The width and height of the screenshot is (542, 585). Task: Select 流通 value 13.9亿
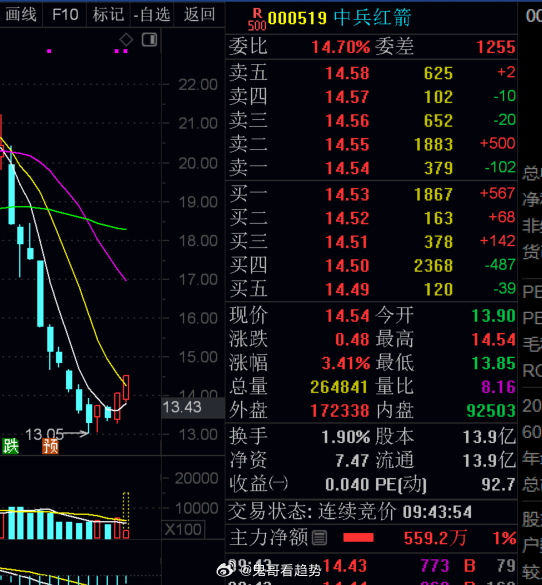coord(489,461)
